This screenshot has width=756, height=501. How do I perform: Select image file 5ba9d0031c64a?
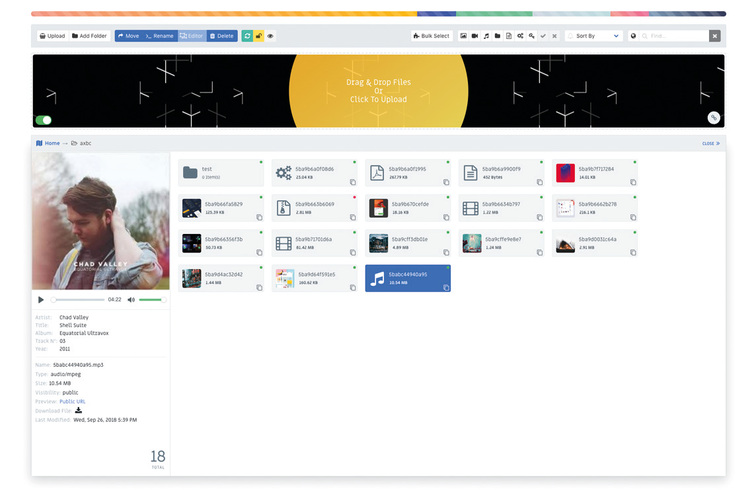pyautogui.click(x=595, y=243)
